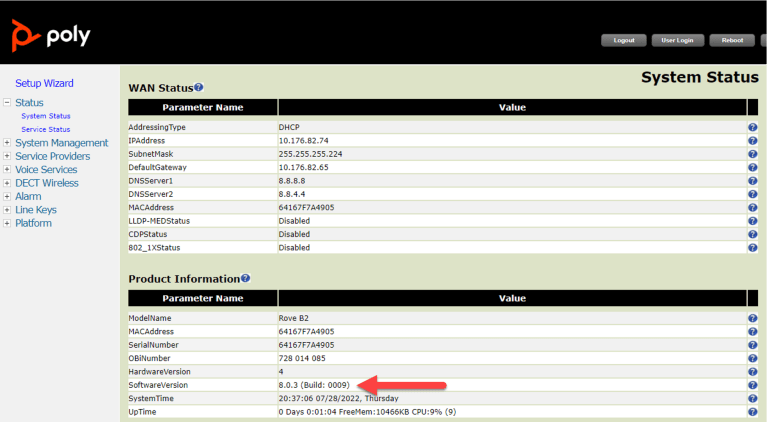
Task: Expand the DECT Wireless section
Action: (7, 183)
